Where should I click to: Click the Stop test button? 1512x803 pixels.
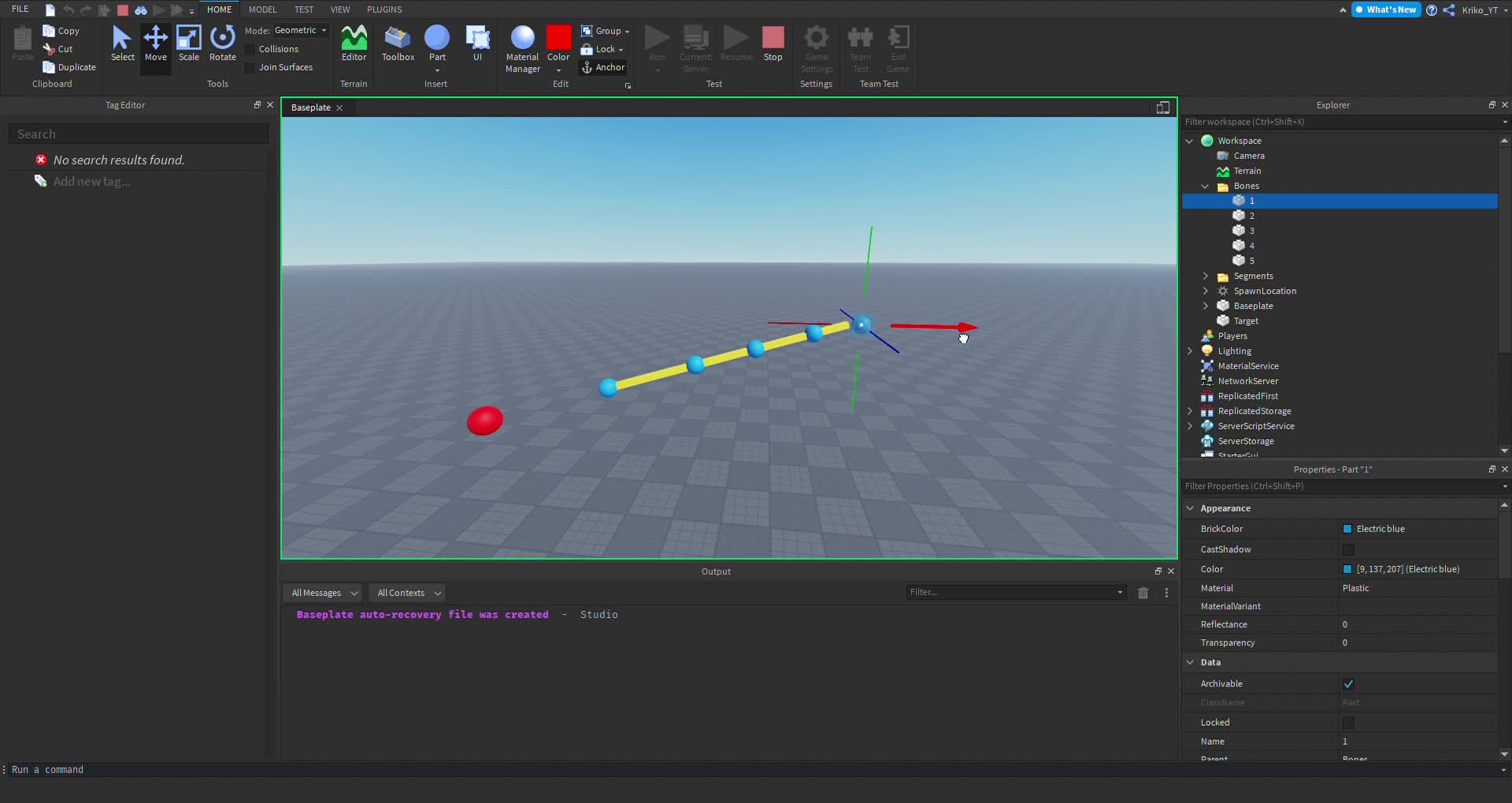773,43
